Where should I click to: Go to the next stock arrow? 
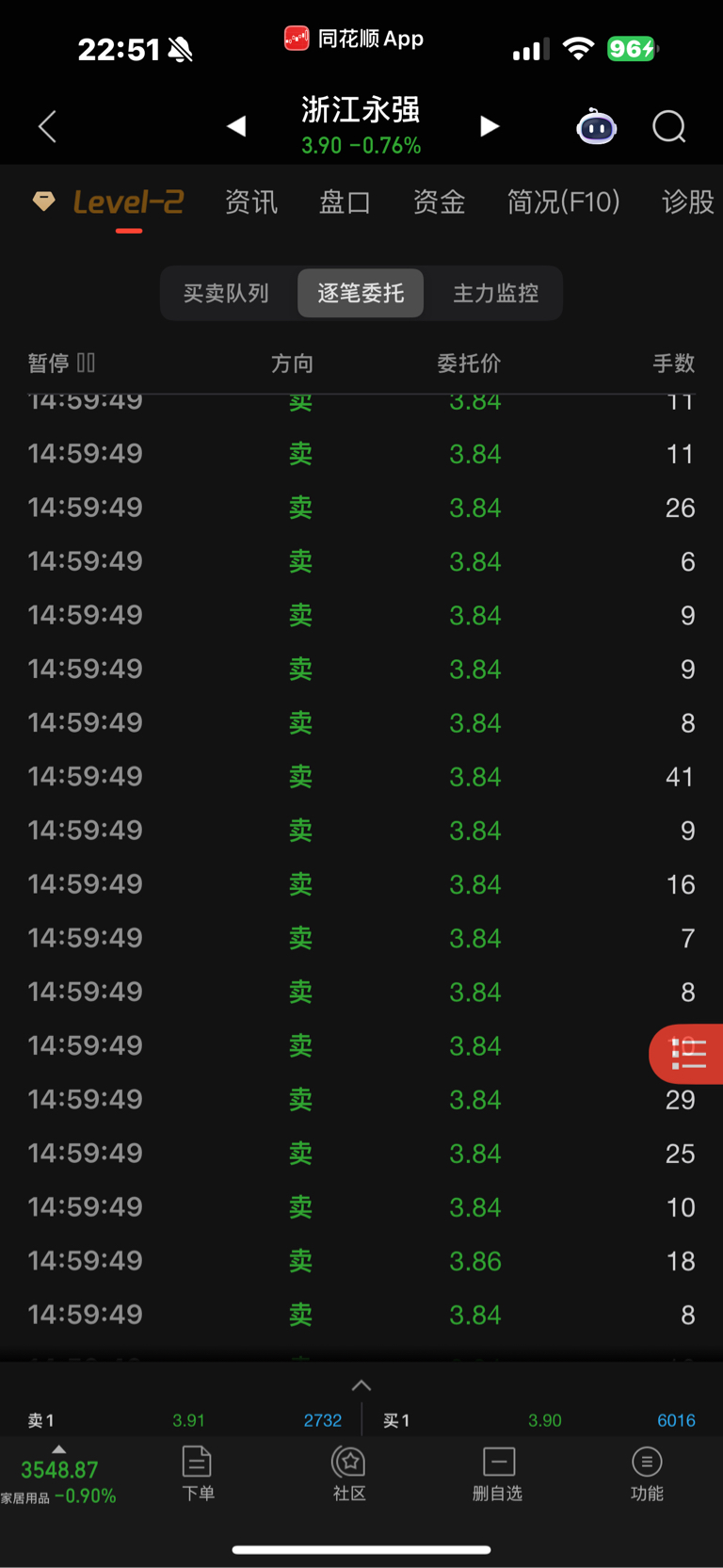[x=489, y=126]
